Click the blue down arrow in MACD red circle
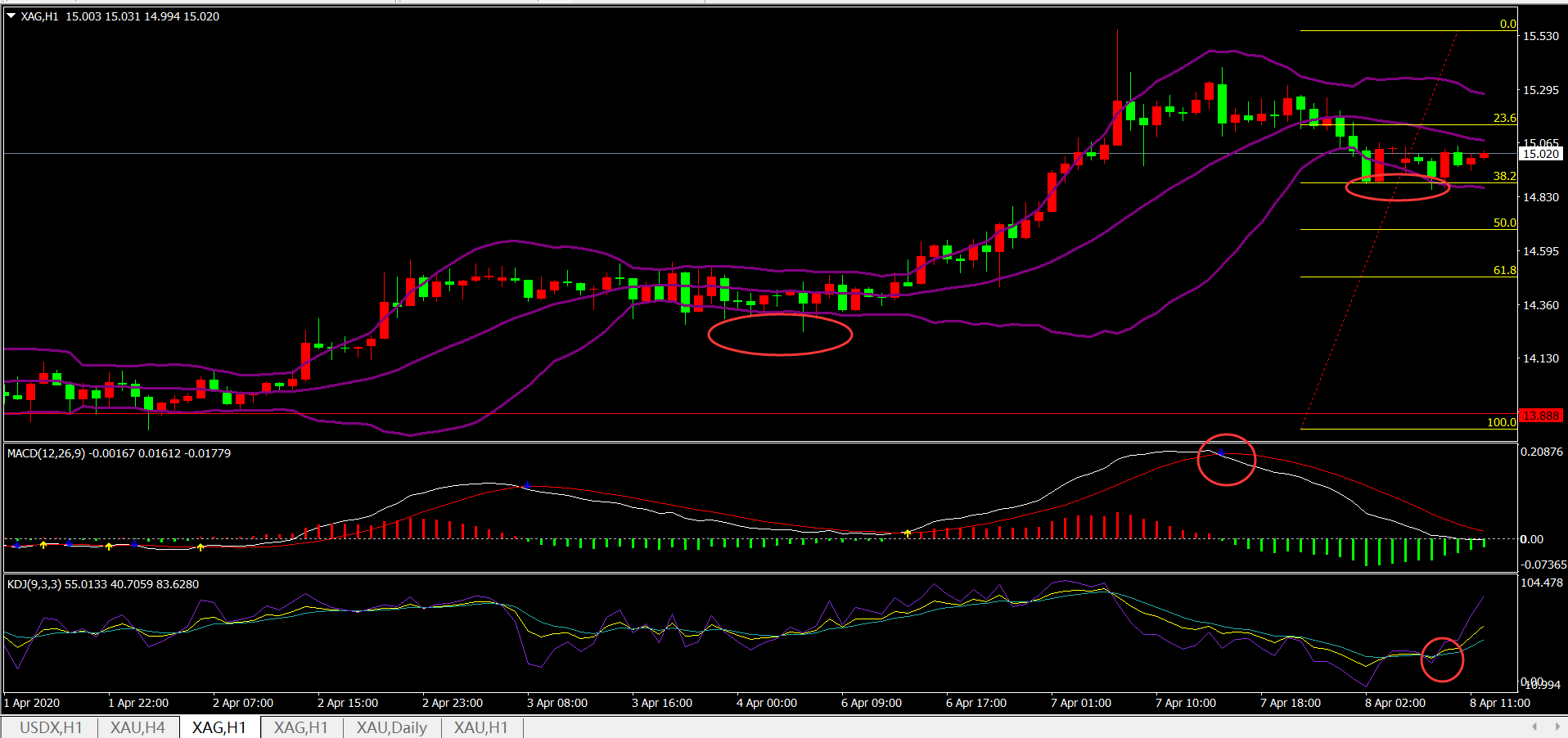The image size is (1568, 738). tap(1221, 452)
